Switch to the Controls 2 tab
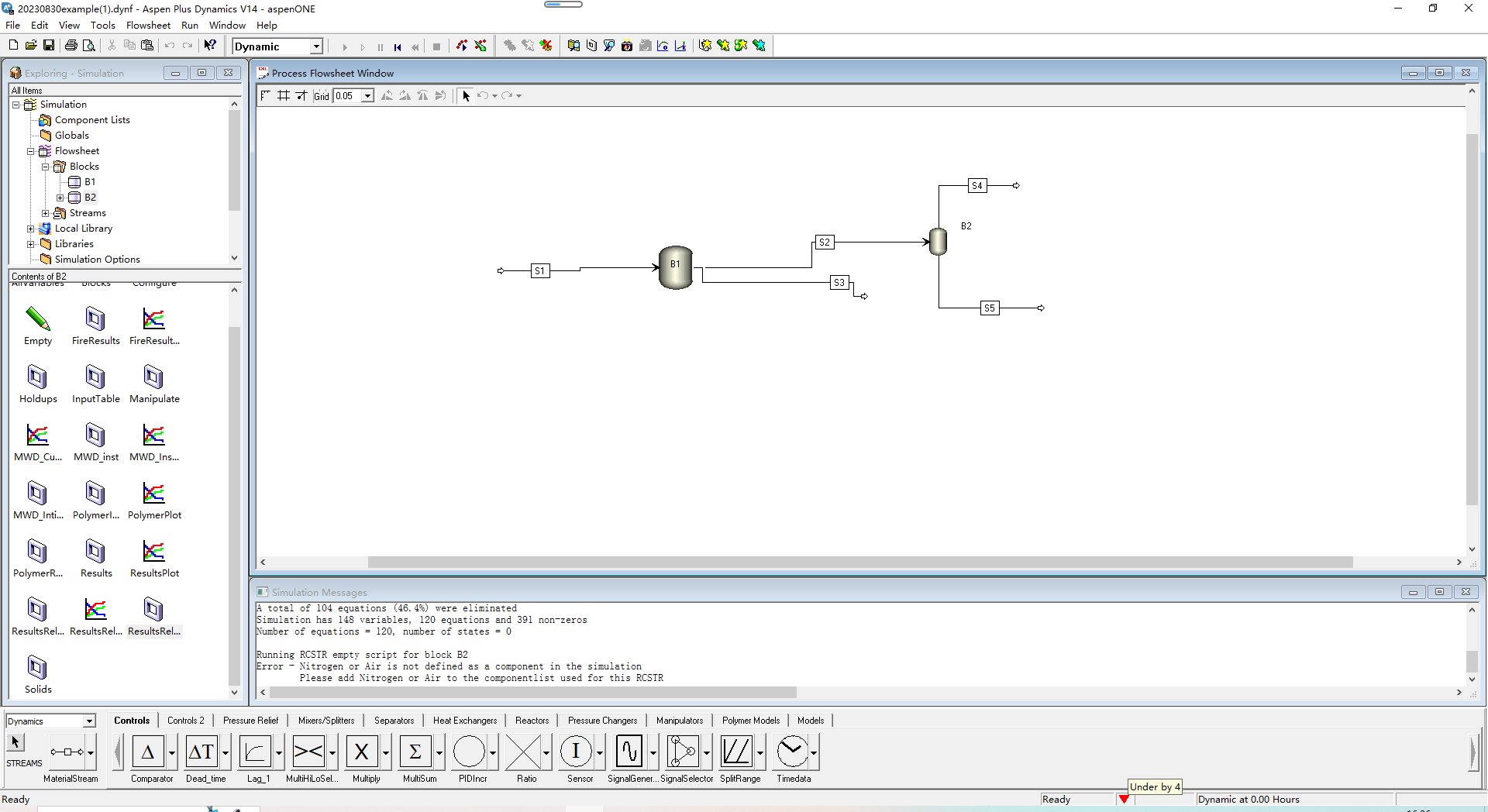Screen dimensions: 1488x812 (x=186, y=721)
